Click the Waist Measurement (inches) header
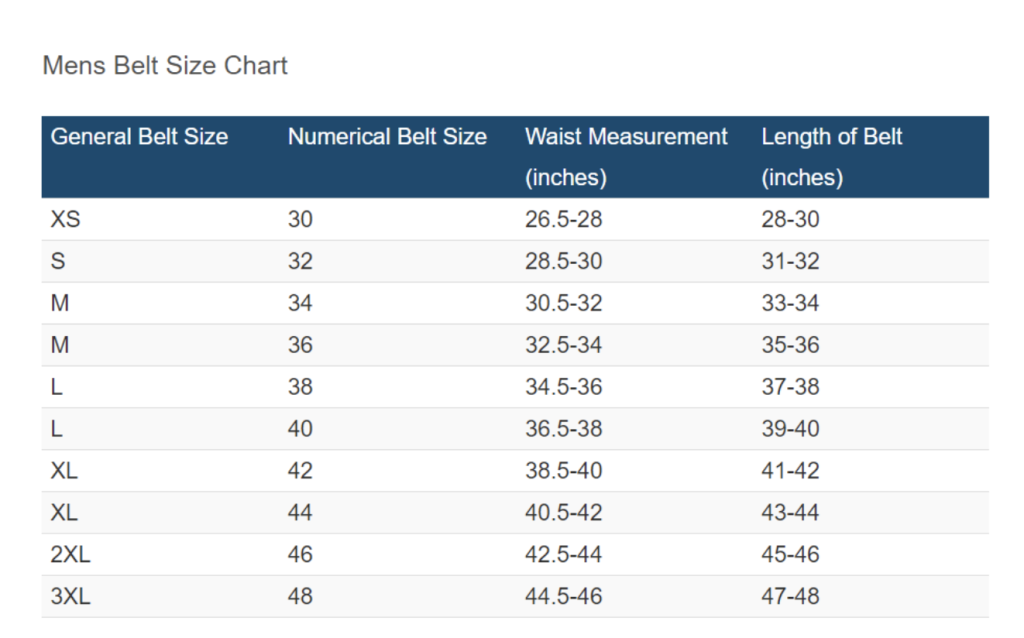 click(626, 157)
